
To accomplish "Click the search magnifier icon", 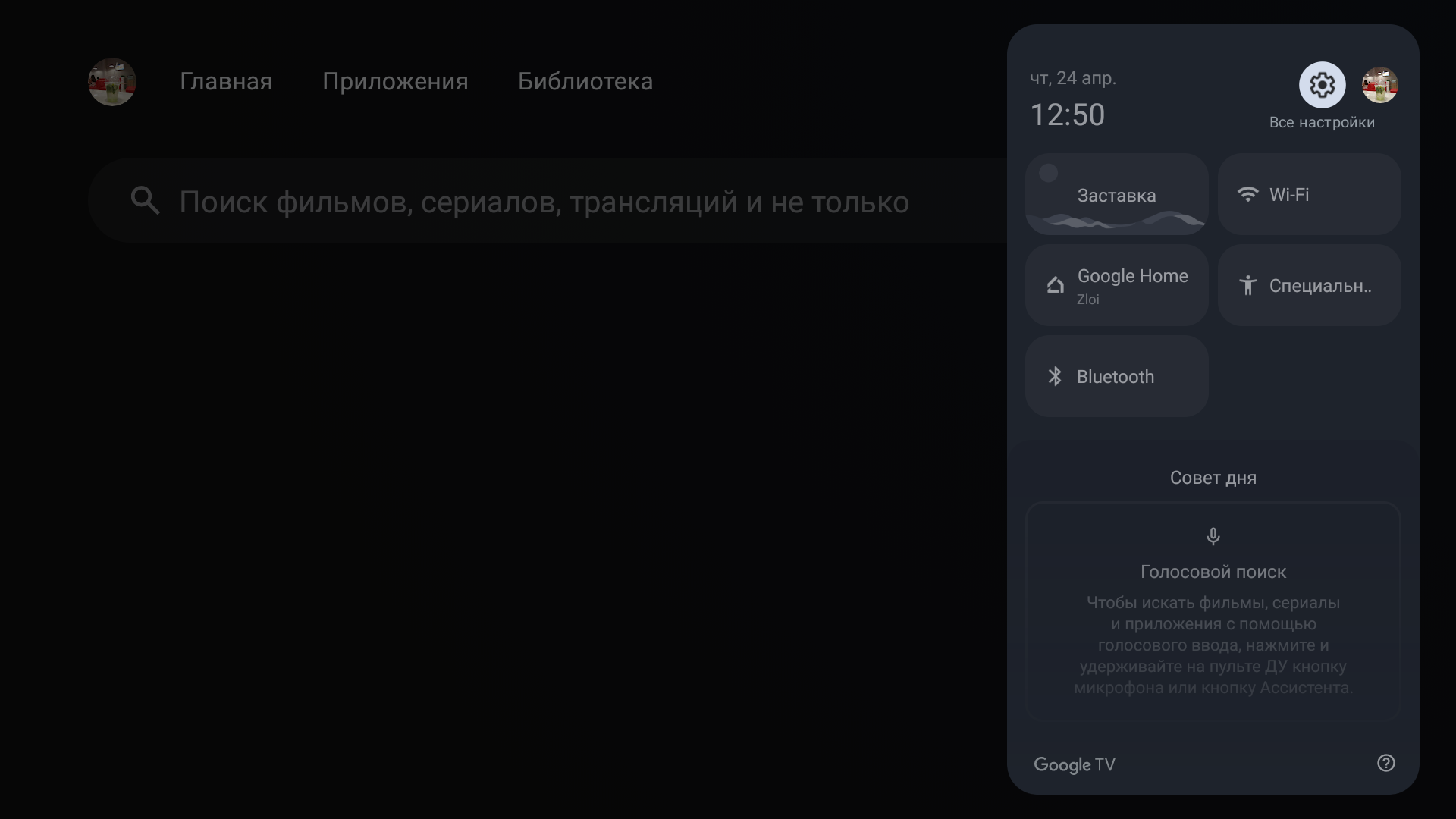I will pyautogui.click(x=145, y=201).
